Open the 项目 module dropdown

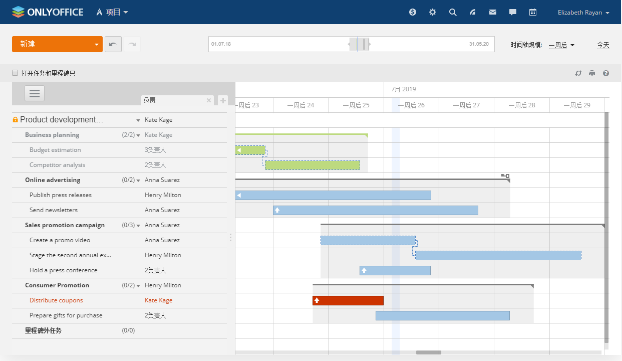click(113, 12)
